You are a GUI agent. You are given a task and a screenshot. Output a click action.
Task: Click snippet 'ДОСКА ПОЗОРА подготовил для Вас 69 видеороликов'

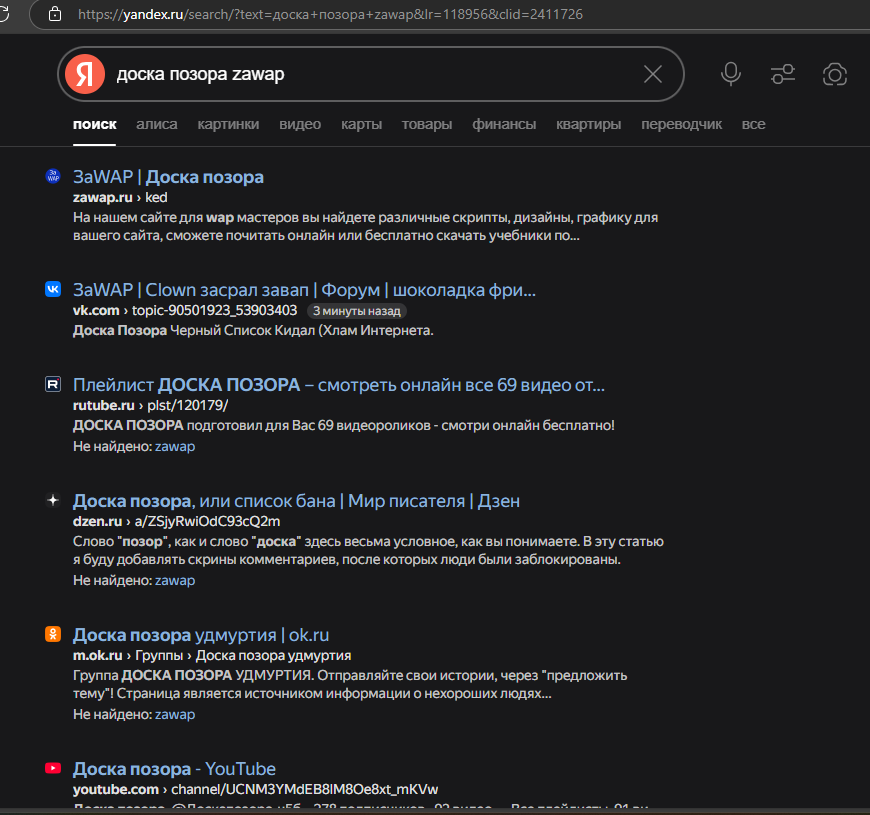[x=343, y=426]
